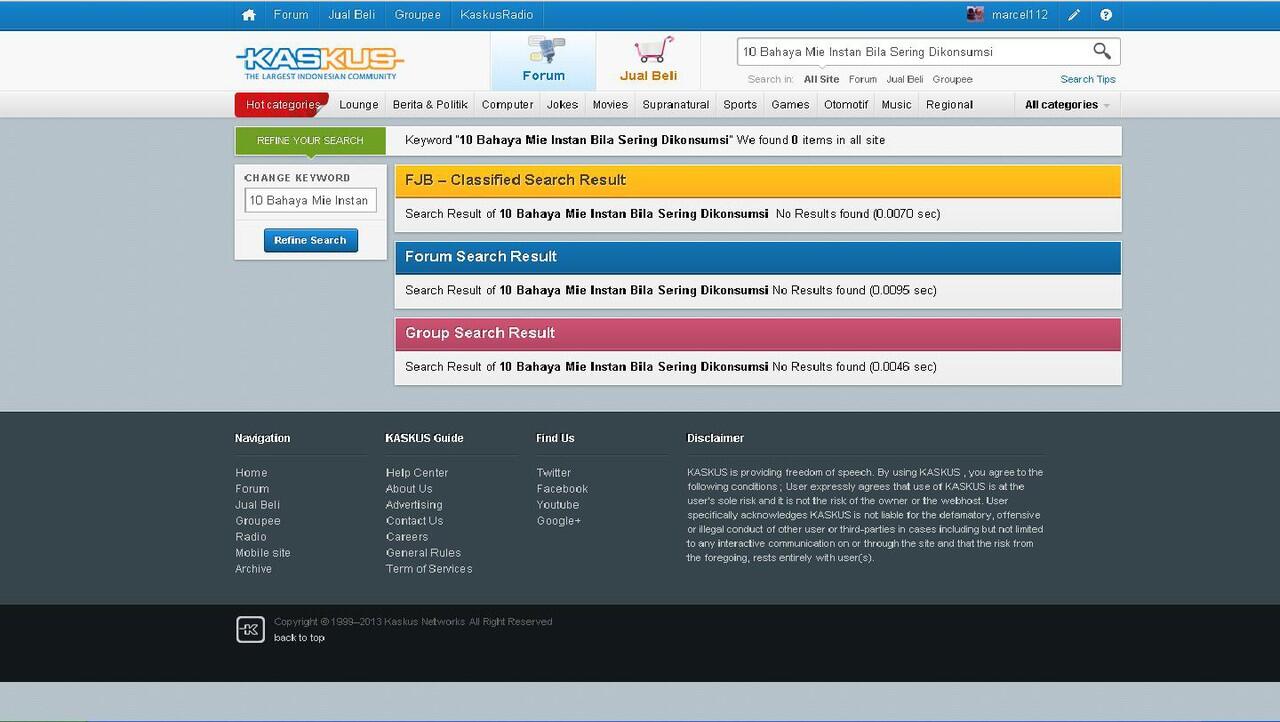Open the footer Archive link
The image size is (1280, 722).
pos(254,569)
